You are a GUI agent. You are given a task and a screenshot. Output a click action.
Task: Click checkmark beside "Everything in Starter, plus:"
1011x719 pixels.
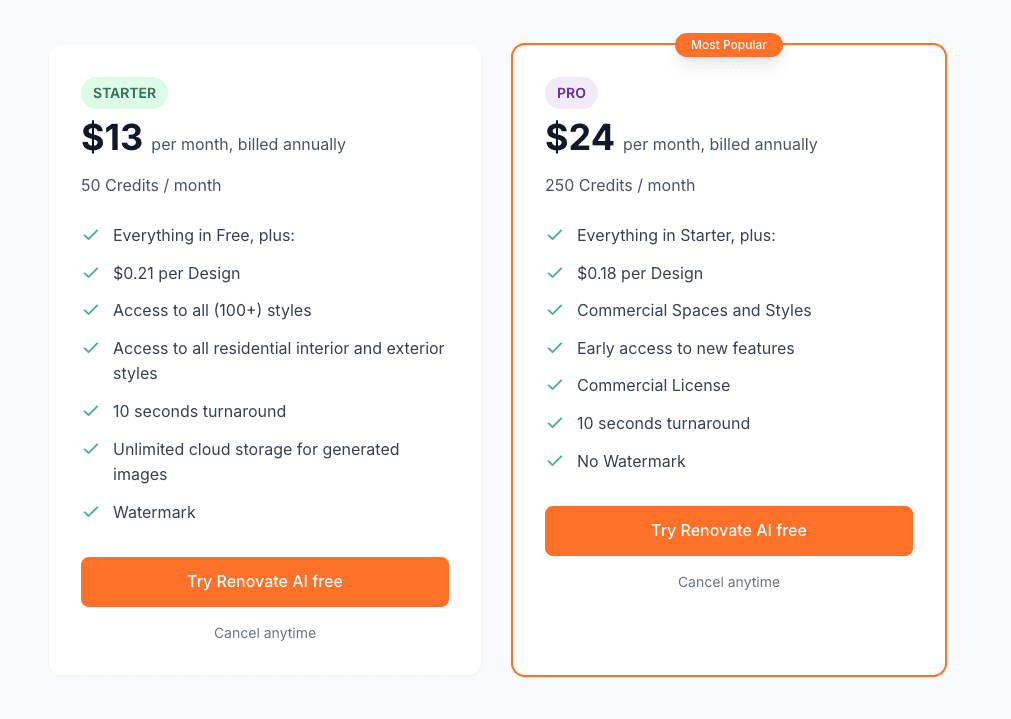555,235
